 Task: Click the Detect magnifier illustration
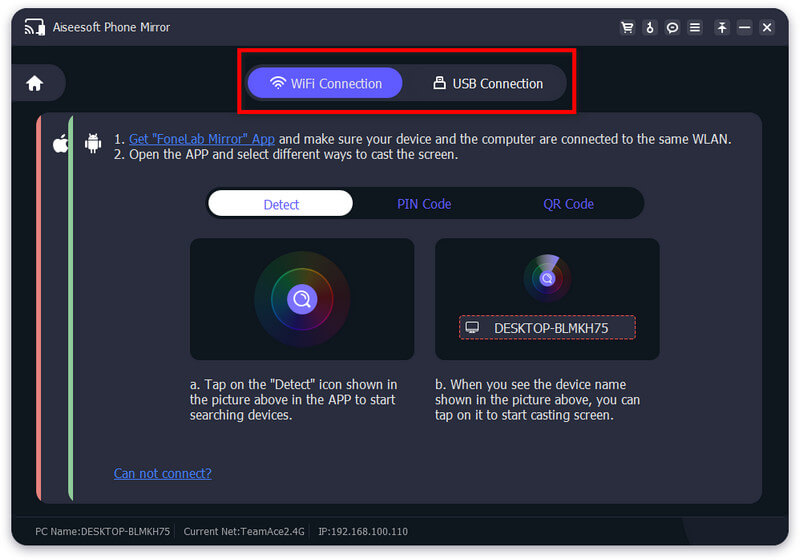point(302,298)
